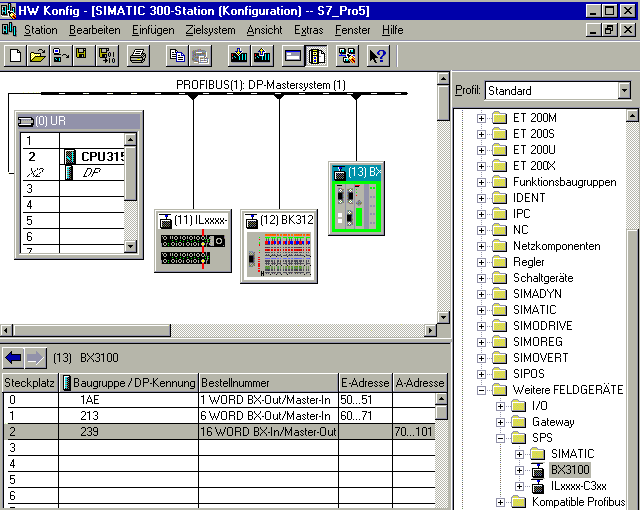Viewport: 640px width, 510px height.
Task: Open the Einfügen menu
Action: pos(153,30)
